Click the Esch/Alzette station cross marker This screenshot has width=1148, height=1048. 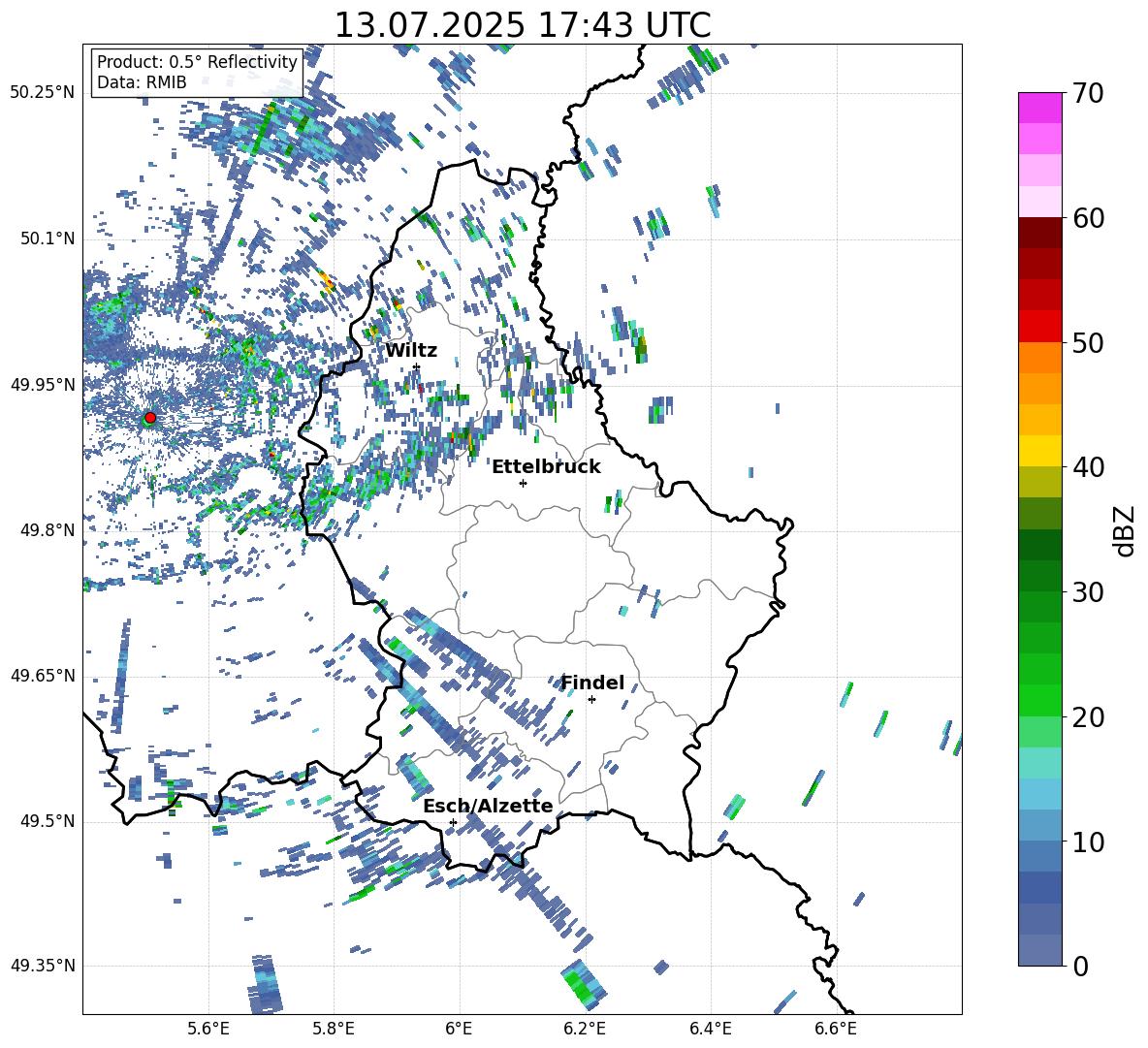(453, 822)
